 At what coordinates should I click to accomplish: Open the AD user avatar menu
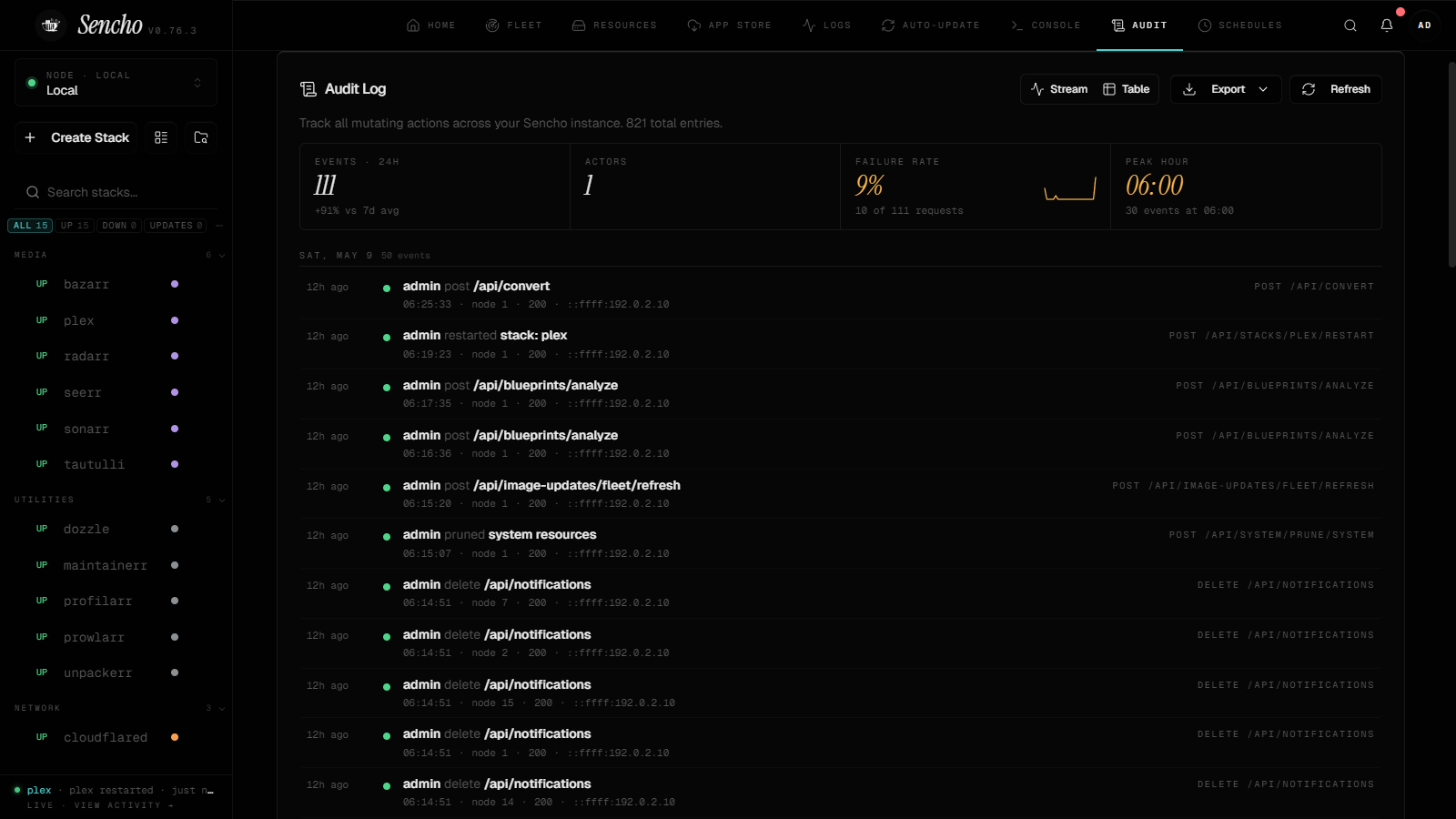[x=1424, y=25]
